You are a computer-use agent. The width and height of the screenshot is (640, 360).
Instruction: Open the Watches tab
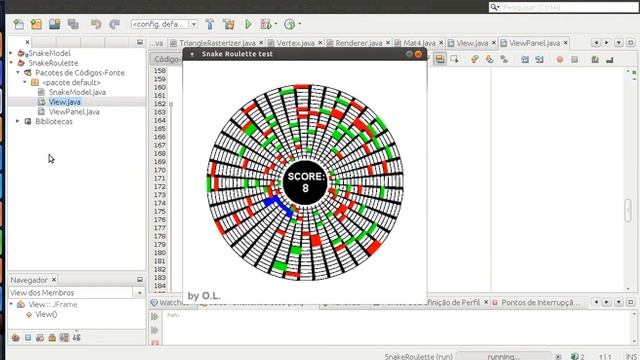(169, 302)
